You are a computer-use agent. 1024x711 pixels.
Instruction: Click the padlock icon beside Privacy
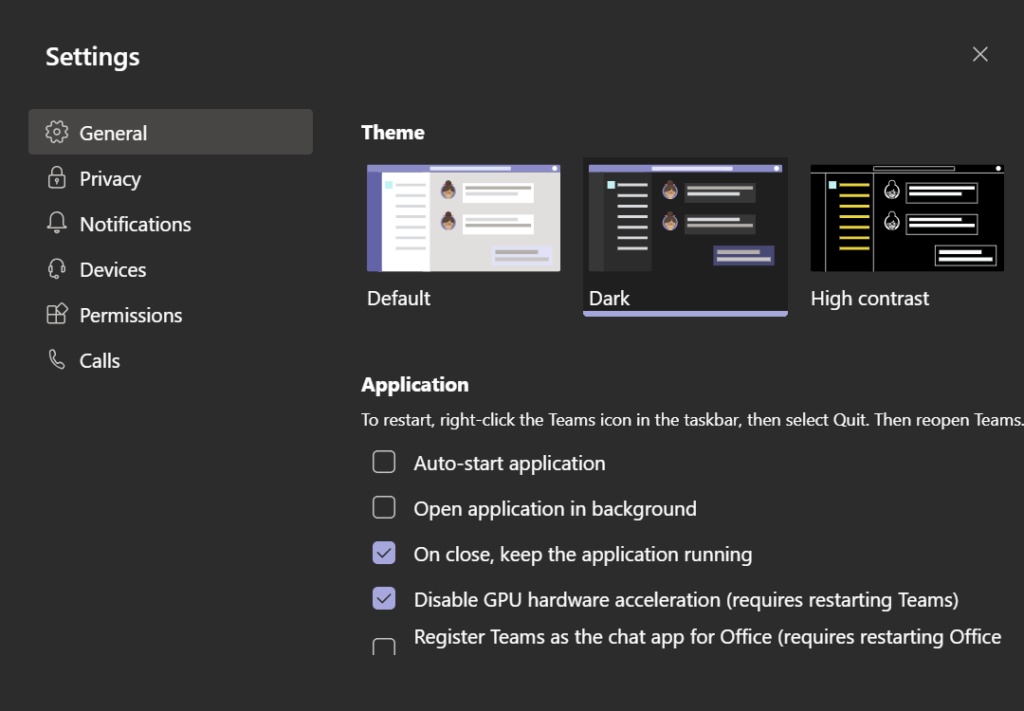[57, 178]
